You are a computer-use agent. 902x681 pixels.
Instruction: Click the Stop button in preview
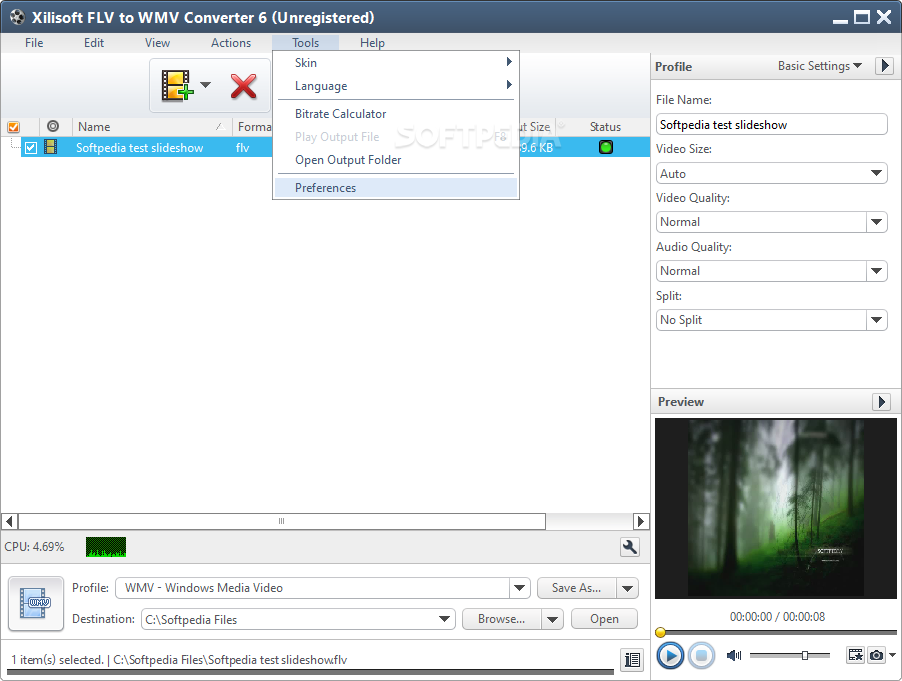tap(701, 655)
